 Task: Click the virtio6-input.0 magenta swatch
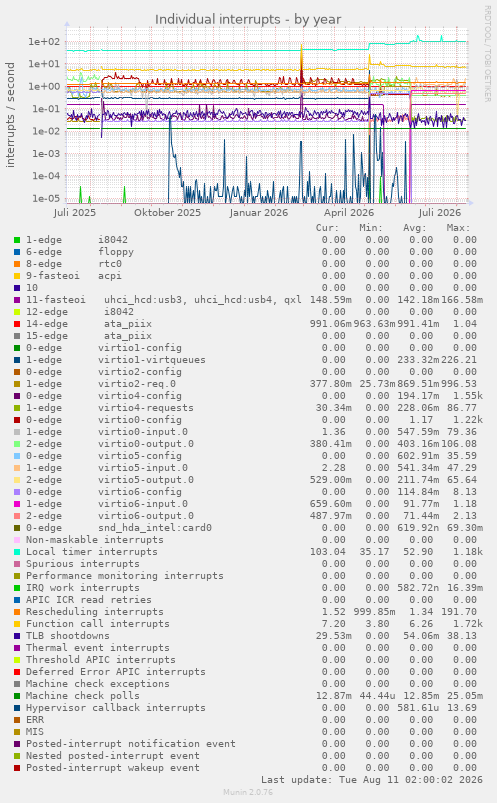(17, 504)
